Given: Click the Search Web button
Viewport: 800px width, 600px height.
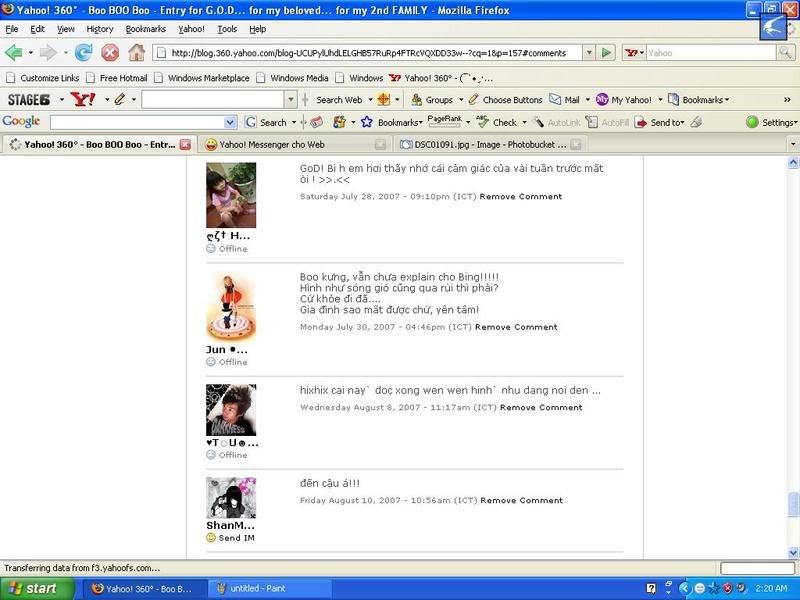Looking at the screenshot, I should coord(339,99).
